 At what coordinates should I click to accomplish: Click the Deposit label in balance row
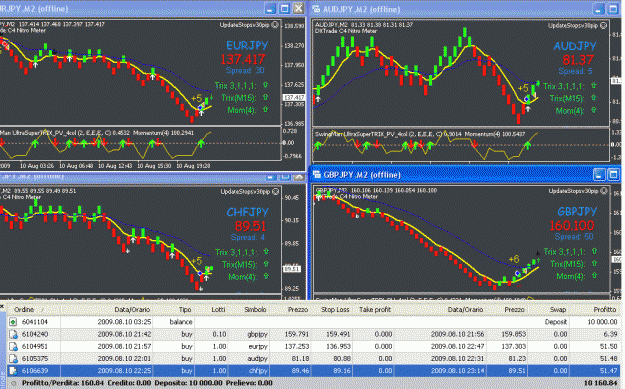coord(556,322)
